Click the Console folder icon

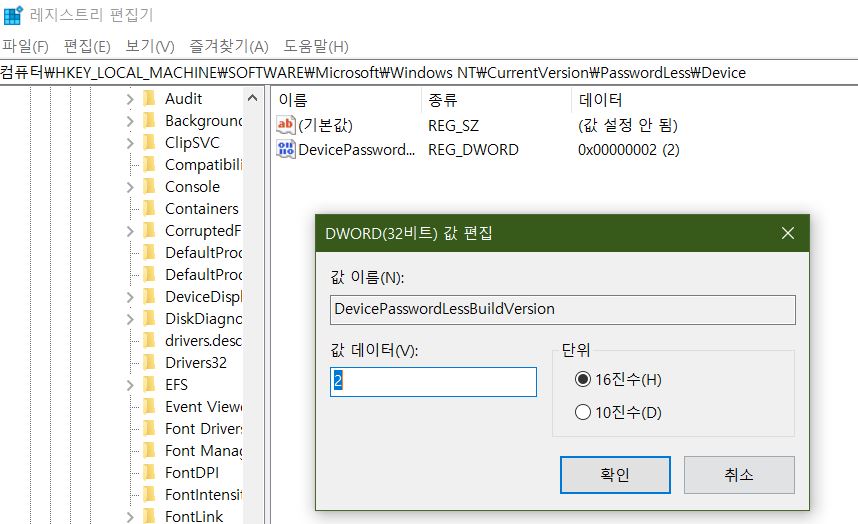(149, 187)
